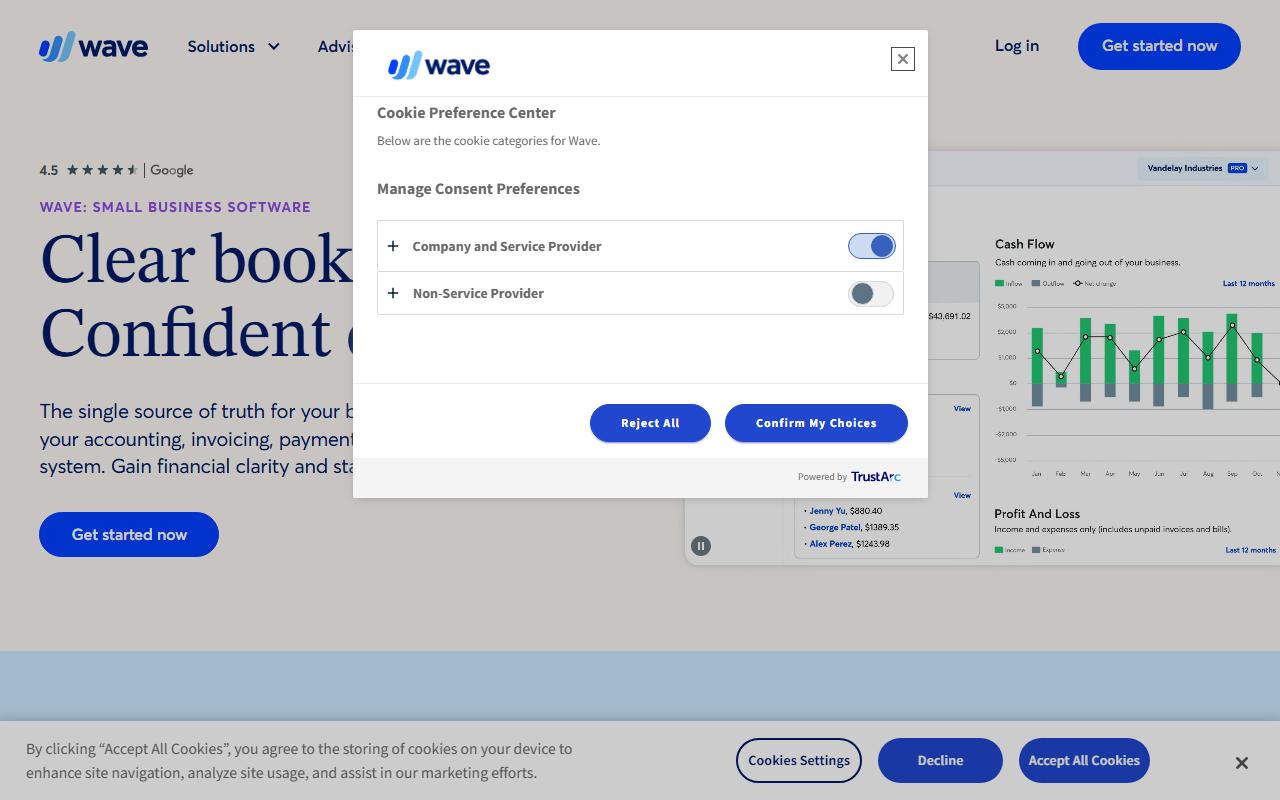This screenshot has width=1280, height=800.
Task: Click the Alex Perez customer link
Action: [831, 544]
